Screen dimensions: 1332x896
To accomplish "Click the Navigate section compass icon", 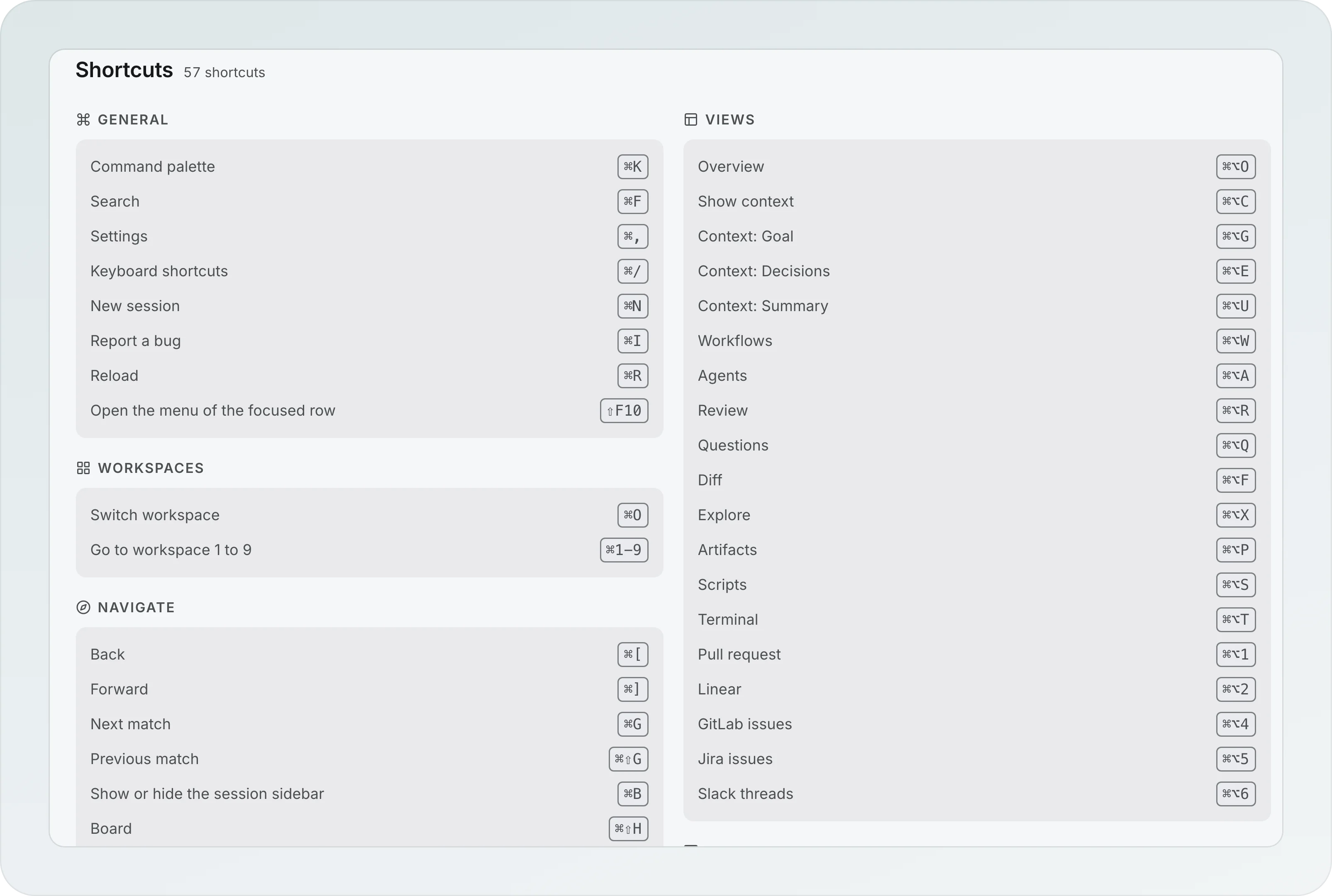I will [x=83, y=607].
